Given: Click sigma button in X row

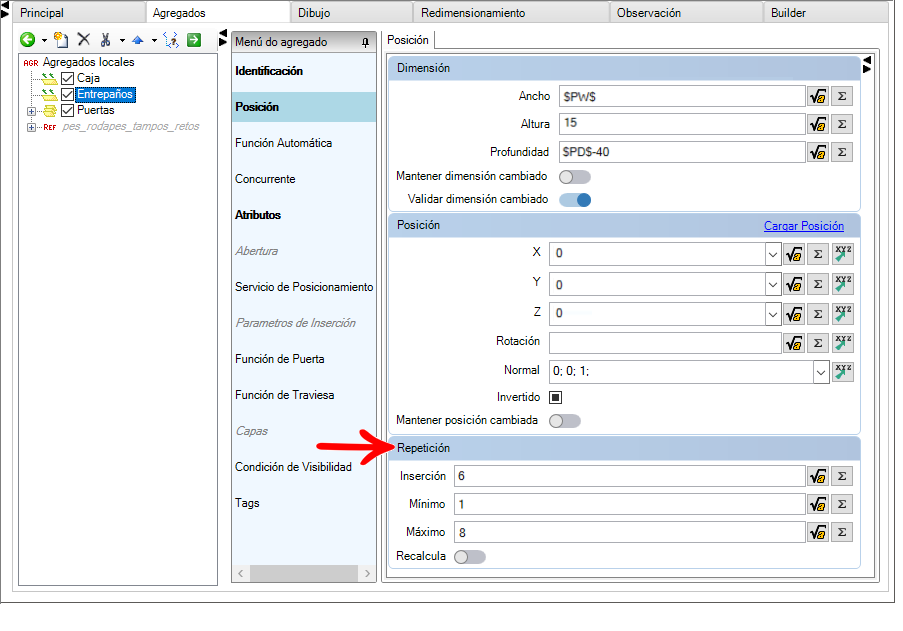Looking at the screenshot, I should coord(818,254).
